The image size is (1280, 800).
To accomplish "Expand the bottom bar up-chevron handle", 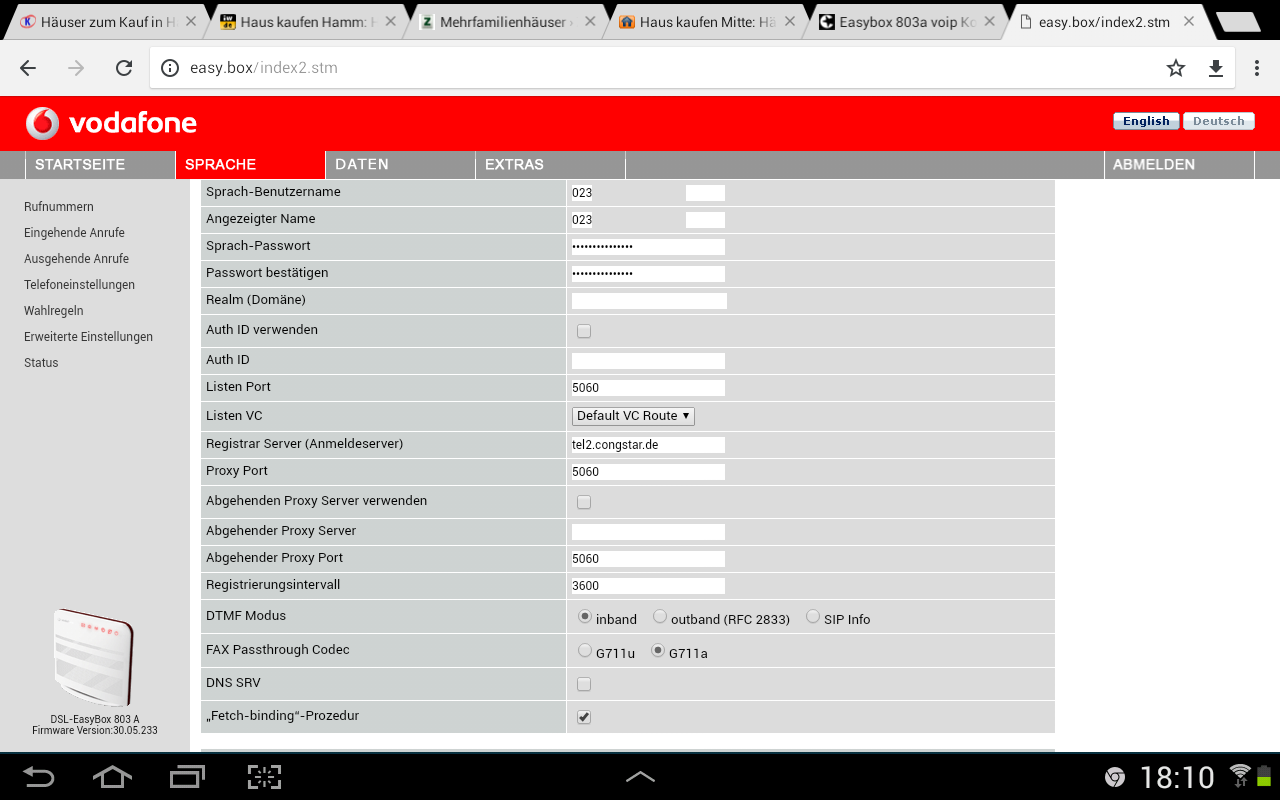I will coord(640,777).
